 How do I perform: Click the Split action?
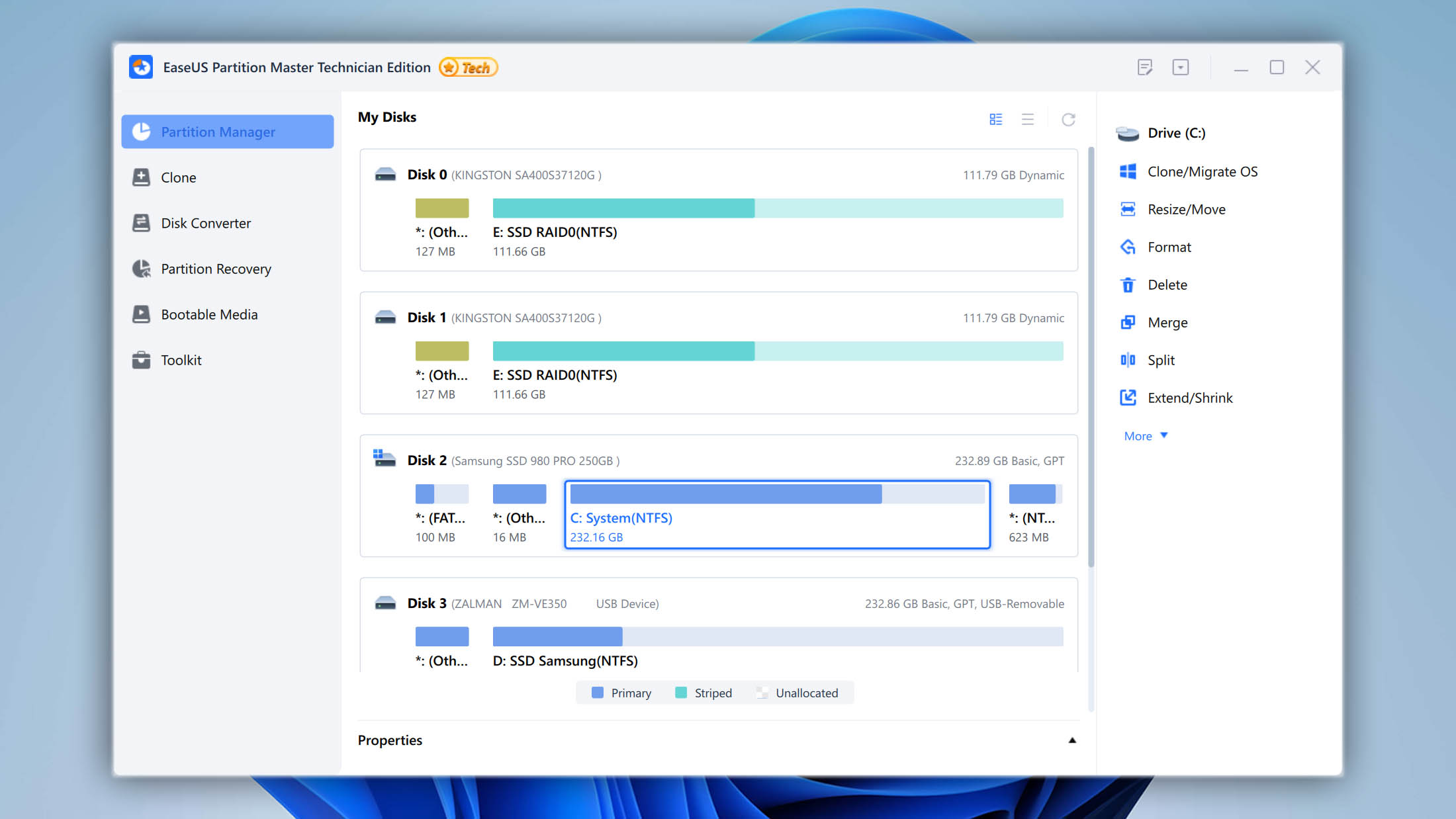(1161, 360)
